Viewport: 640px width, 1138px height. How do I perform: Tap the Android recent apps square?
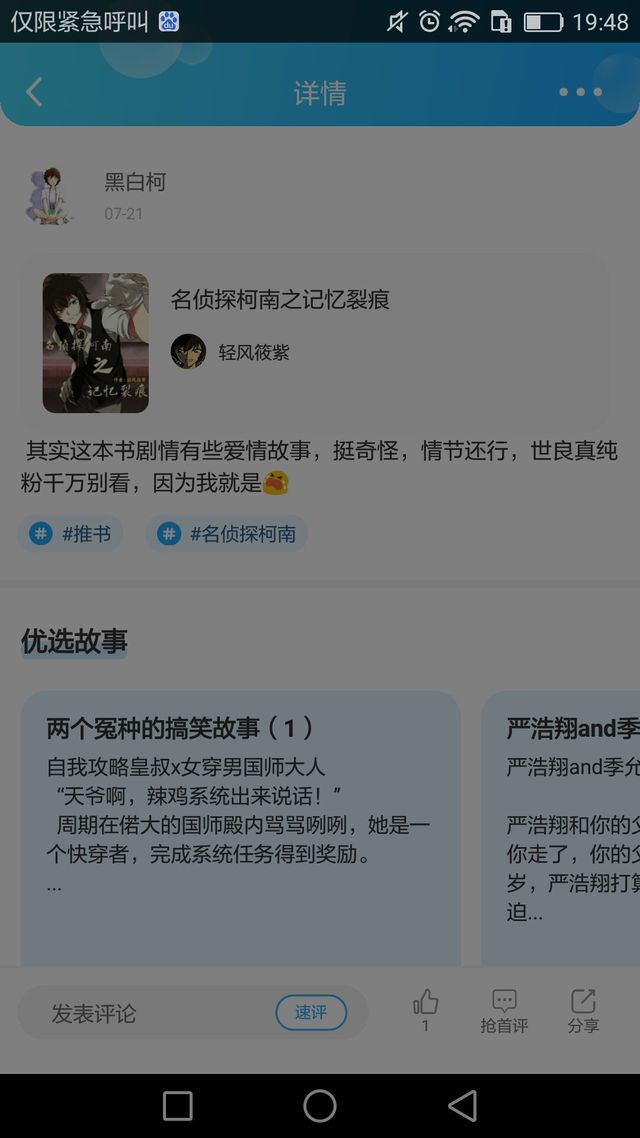pos(178,1106)
